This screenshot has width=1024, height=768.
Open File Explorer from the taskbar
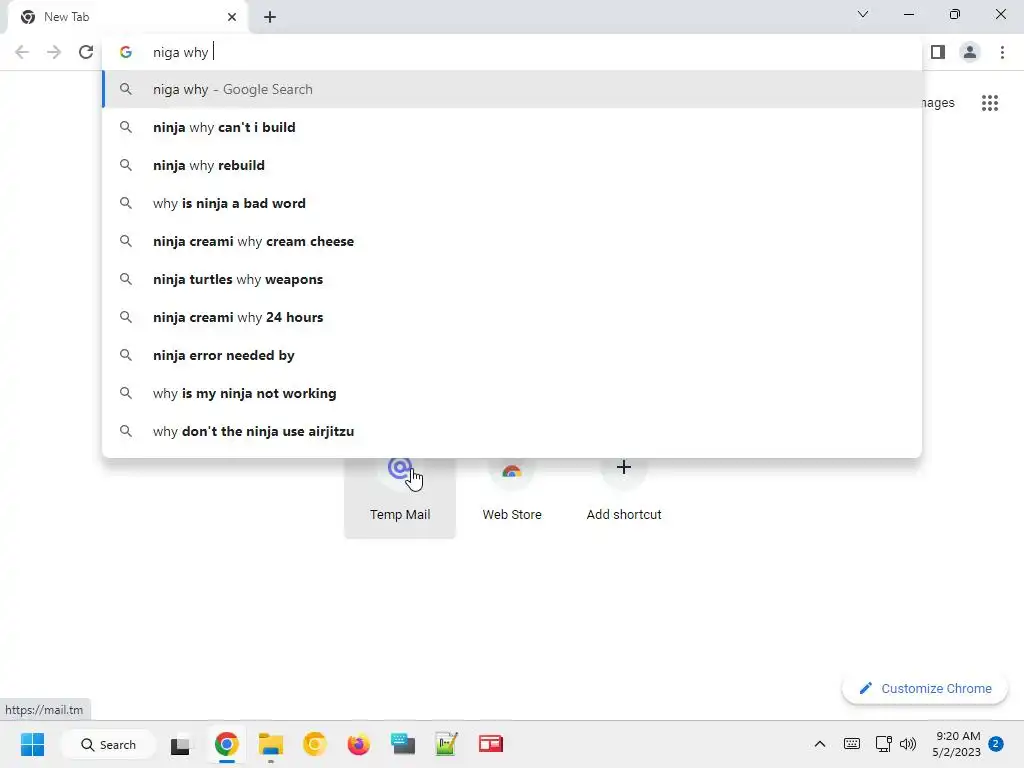click(x=270, y=744)
